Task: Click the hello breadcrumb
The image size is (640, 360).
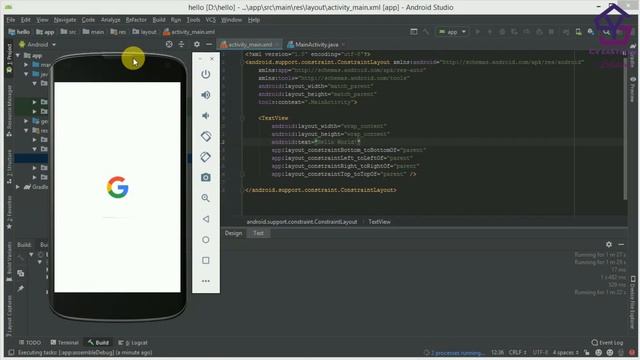Action: (x=19, y=32)
